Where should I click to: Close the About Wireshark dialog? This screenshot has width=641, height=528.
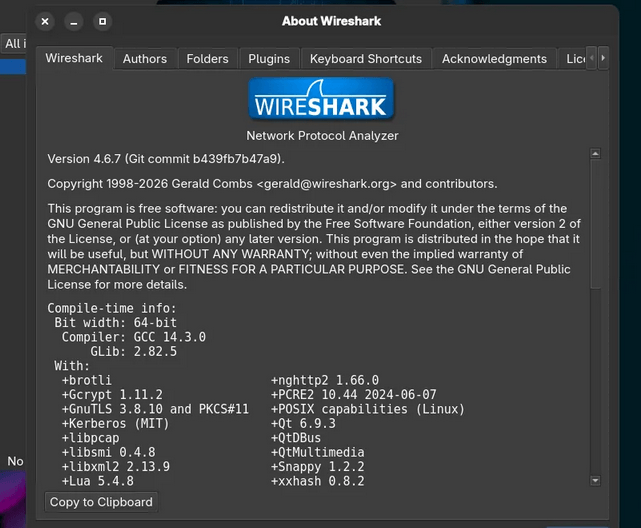click(x=45, y=21)
